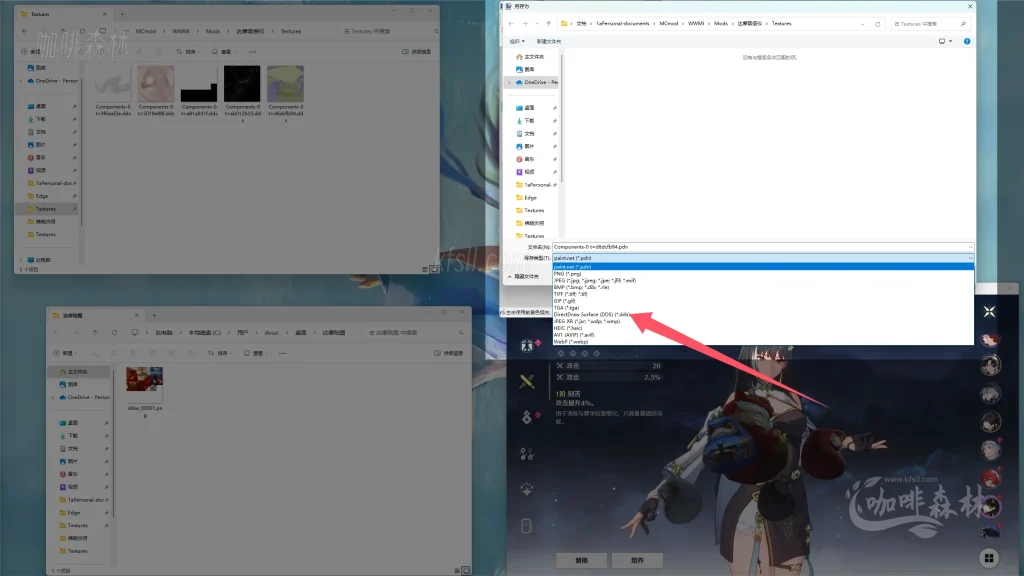Viewport: 1024px width, 576px height.
Task: Click the refresh icon beside the address bar
Action: pos(879,23)
